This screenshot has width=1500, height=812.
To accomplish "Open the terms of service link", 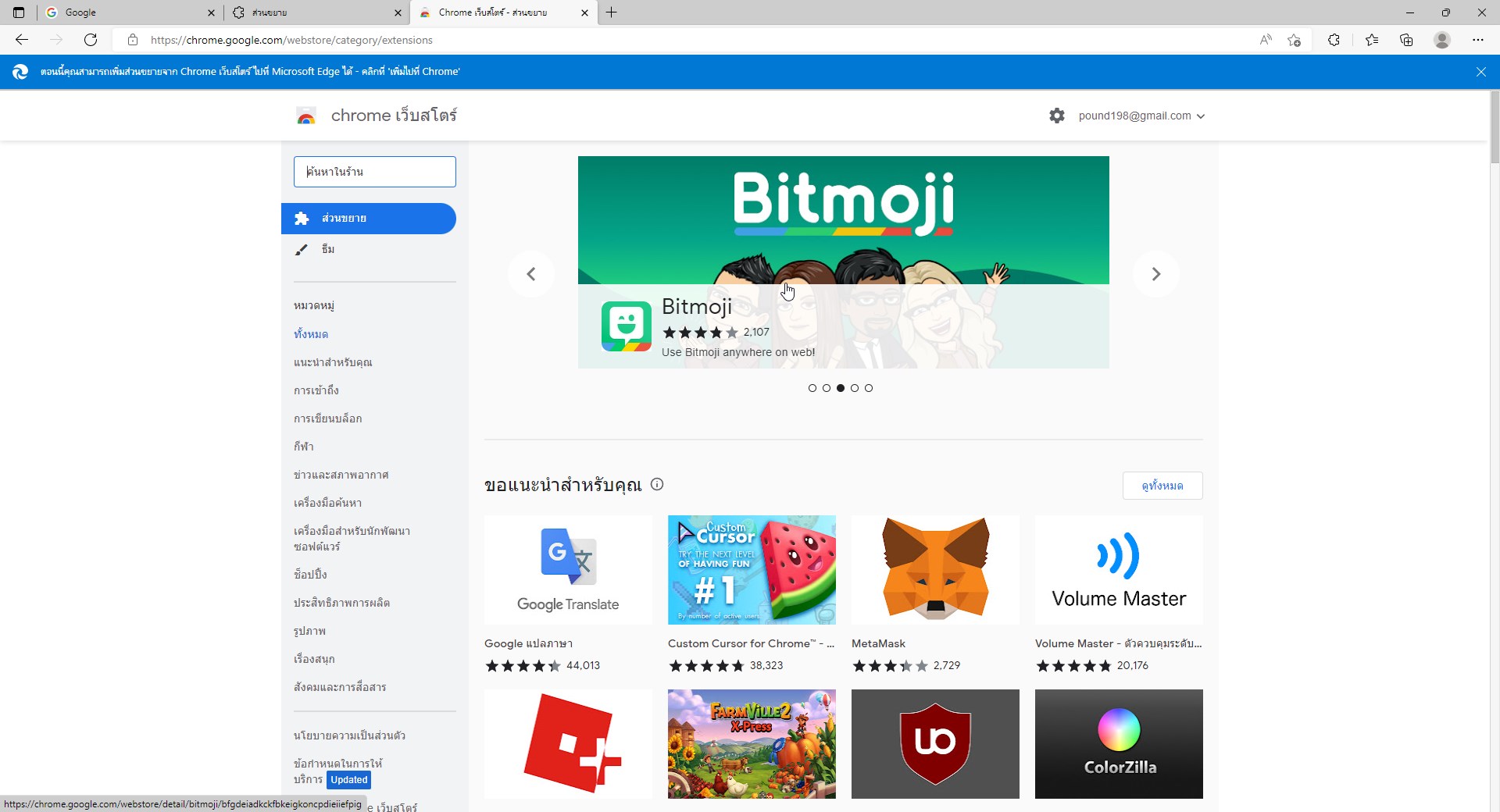I will 338,771.
